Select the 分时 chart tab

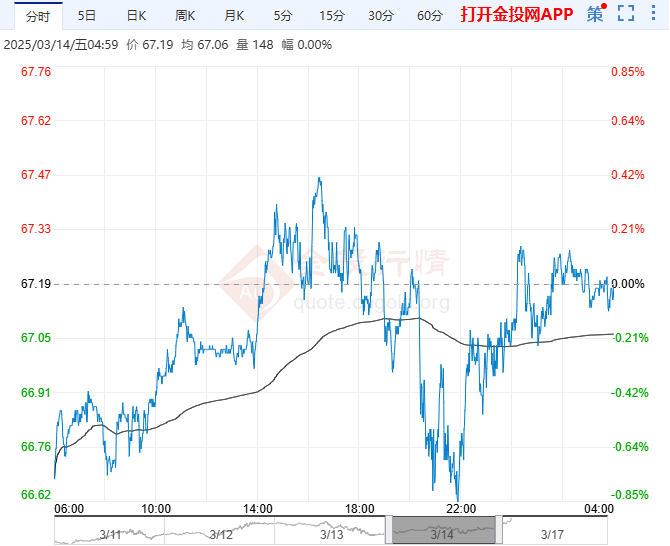tap(37, 15)
